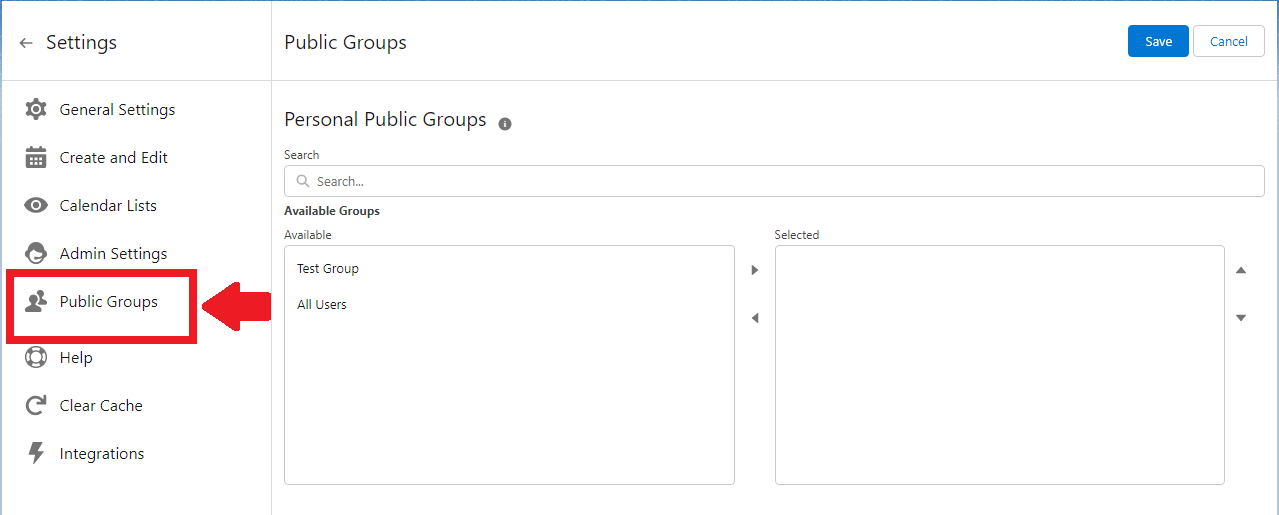
Task: Open the Help section
Action: tap(76, 358)
